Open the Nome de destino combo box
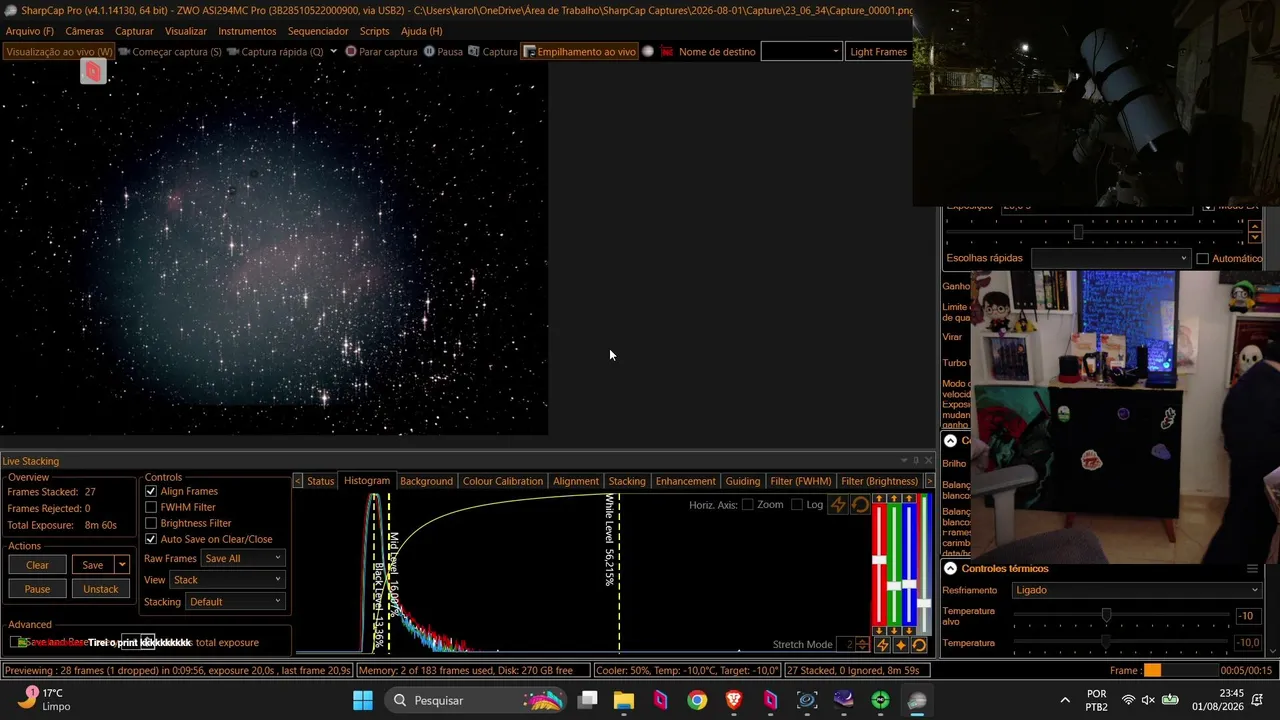Image resolution: width=1280 pixels, height=720 pixels. pos(801,52)
